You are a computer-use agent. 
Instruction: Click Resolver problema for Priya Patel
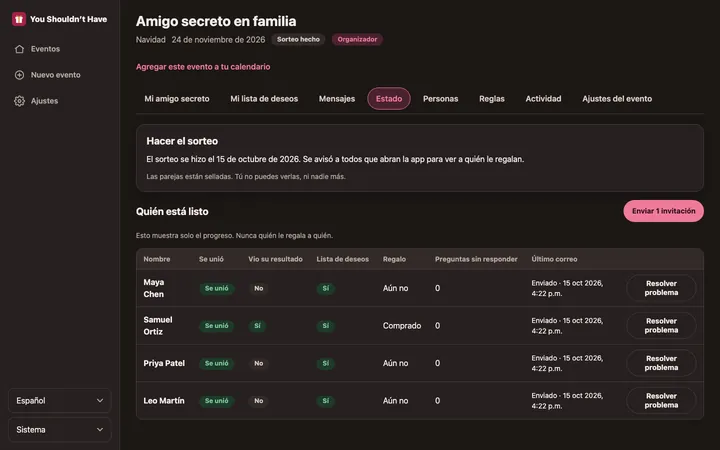[661, 363]
